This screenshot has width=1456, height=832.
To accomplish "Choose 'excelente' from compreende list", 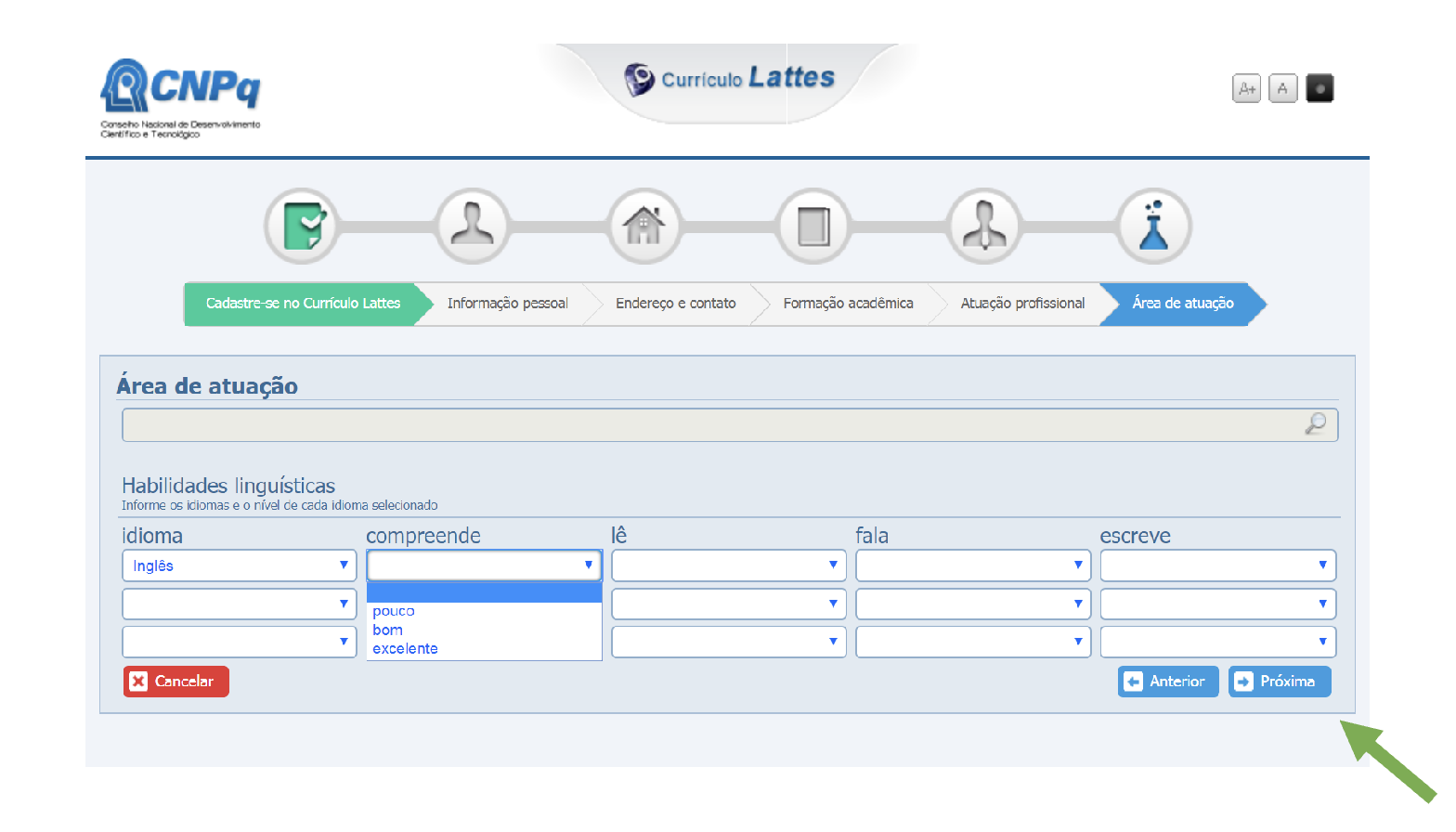I will (x=406, y=649).
